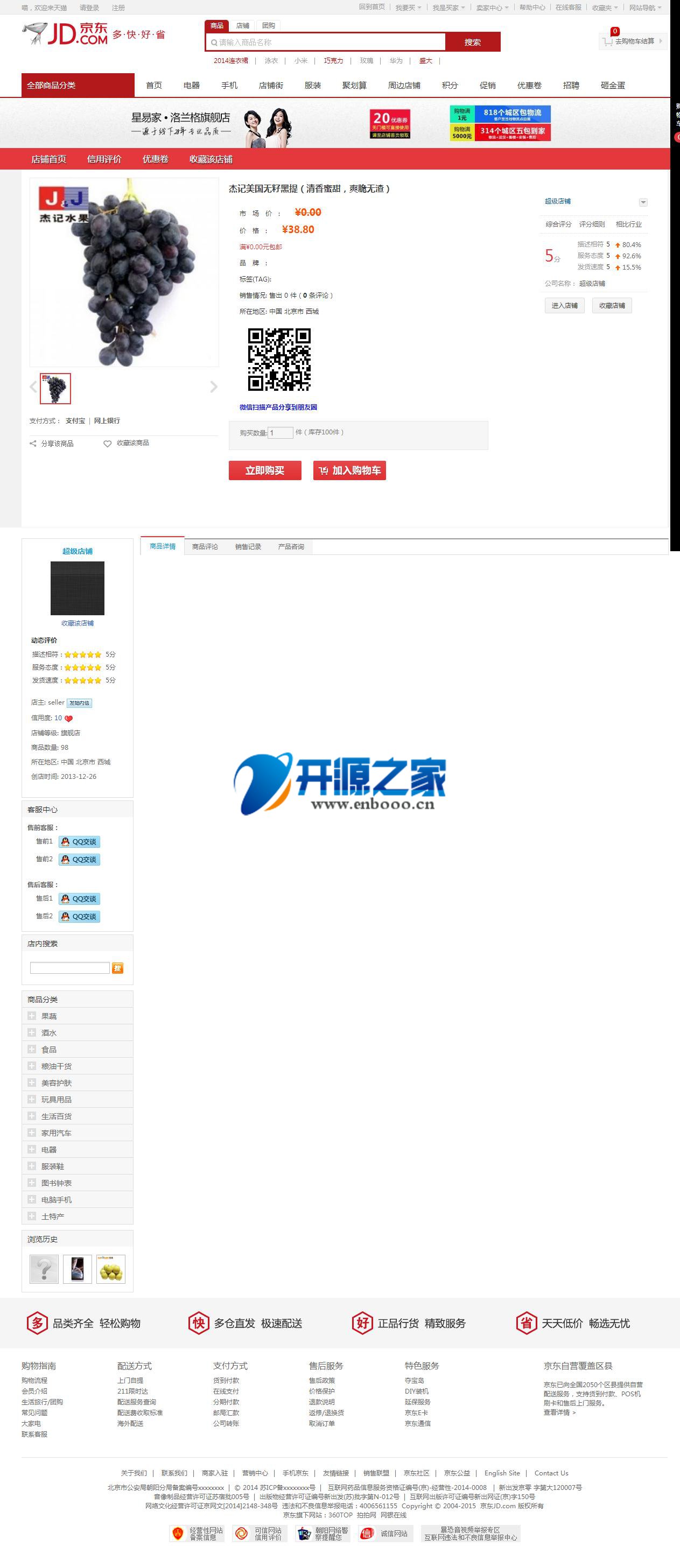Open QQ chat for 售后1
Screen dimensions: 680x1568
point(80,899)
